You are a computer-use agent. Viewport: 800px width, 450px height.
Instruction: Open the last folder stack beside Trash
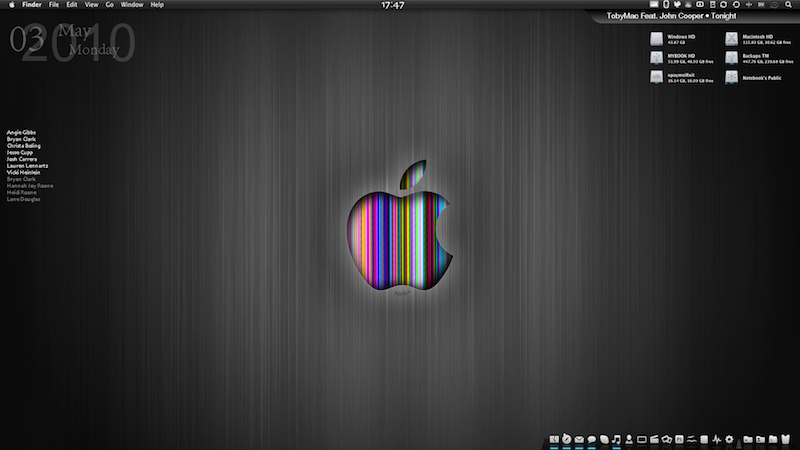pos(772,439)
